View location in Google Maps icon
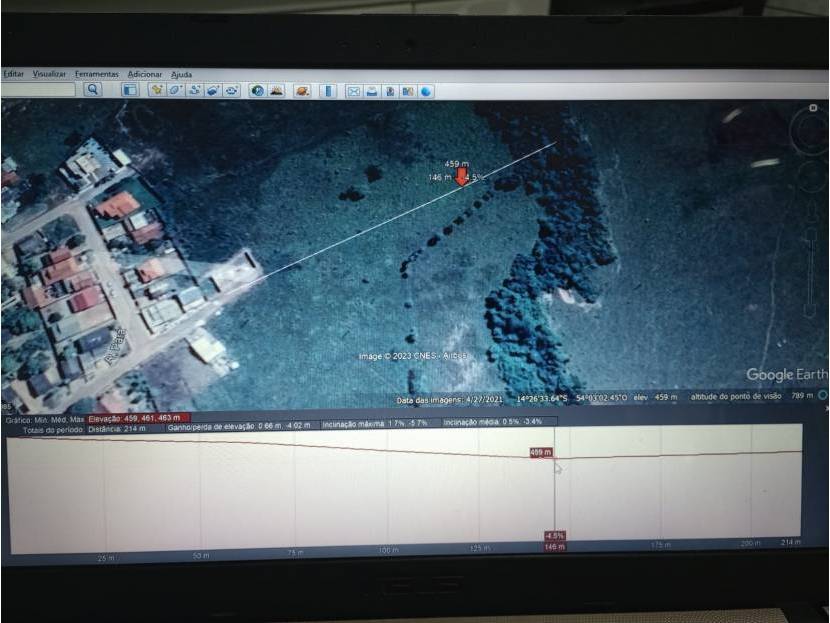Image resolution: width=830 pixels, height=623 pixels. click(408, 92)
